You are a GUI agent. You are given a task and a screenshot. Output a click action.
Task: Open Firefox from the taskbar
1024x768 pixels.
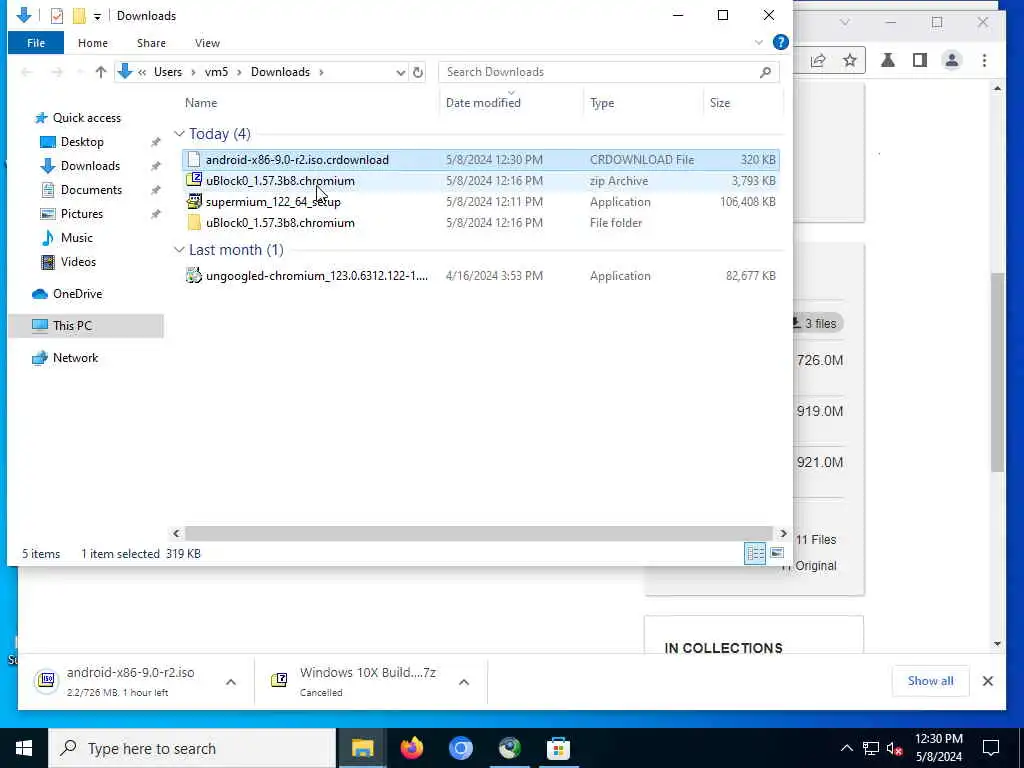[411, 748]
